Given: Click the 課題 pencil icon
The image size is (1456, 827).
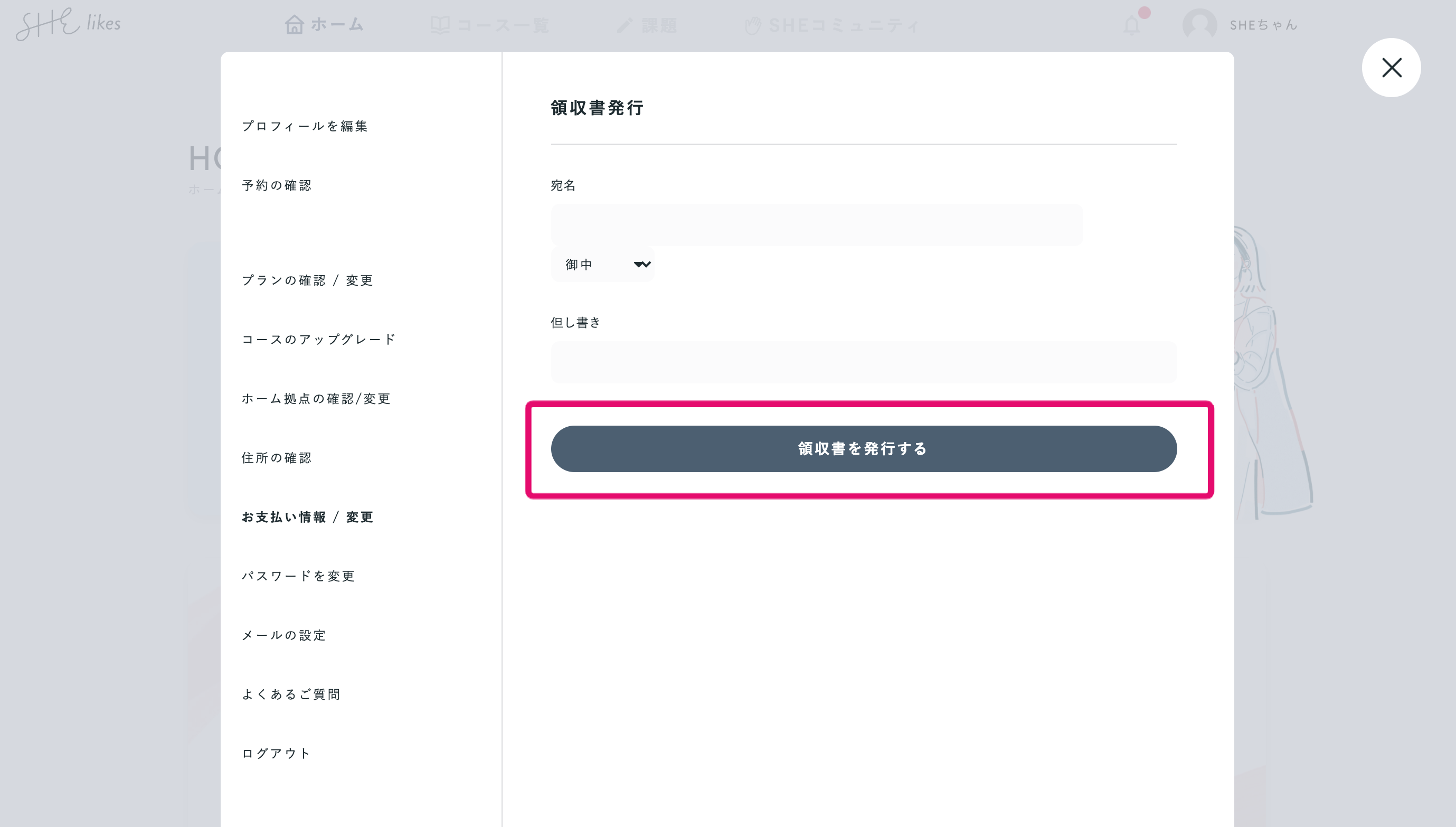Looking at the screenshot, I should [625, 25].
